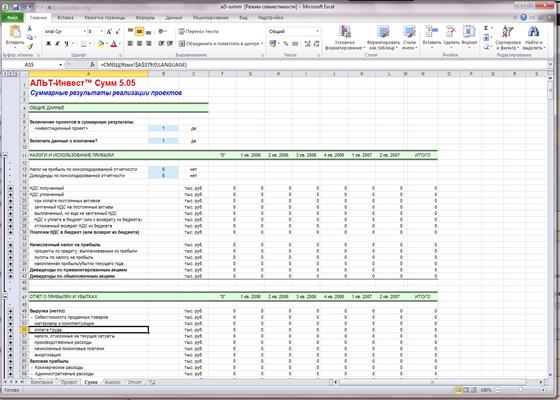Switch to the Данные ribbon tab
Viewport: 560px width, 400px height.
point(174,18)
